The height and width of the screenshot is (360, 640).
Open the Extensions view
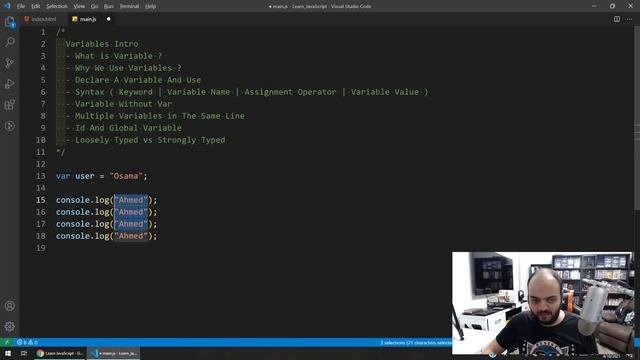coord(10,105)
